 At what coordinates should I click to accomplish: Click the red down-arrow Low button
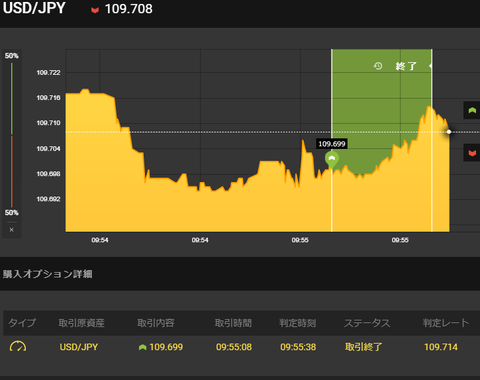click(472, 153)
